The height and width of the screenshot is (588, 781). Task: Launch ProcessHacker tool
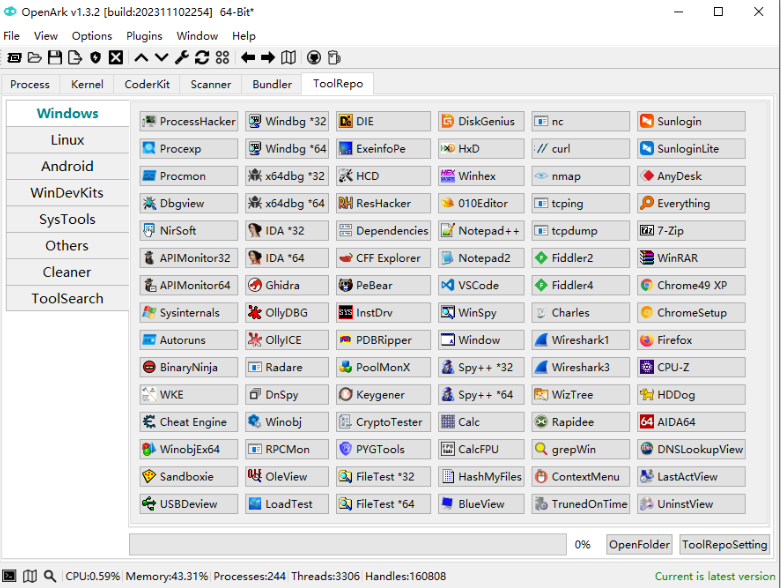point(189,121)
